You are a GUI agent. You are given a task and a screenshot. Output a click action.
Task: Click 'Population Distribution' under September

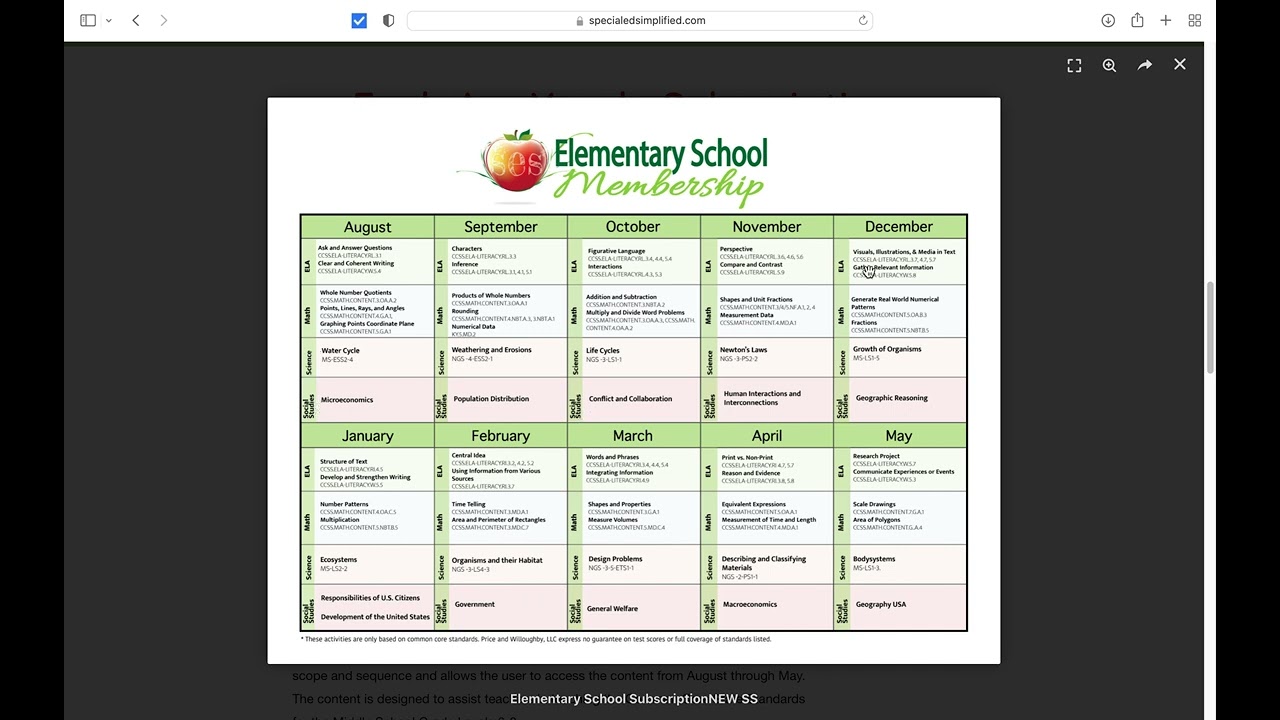[491, 399]
